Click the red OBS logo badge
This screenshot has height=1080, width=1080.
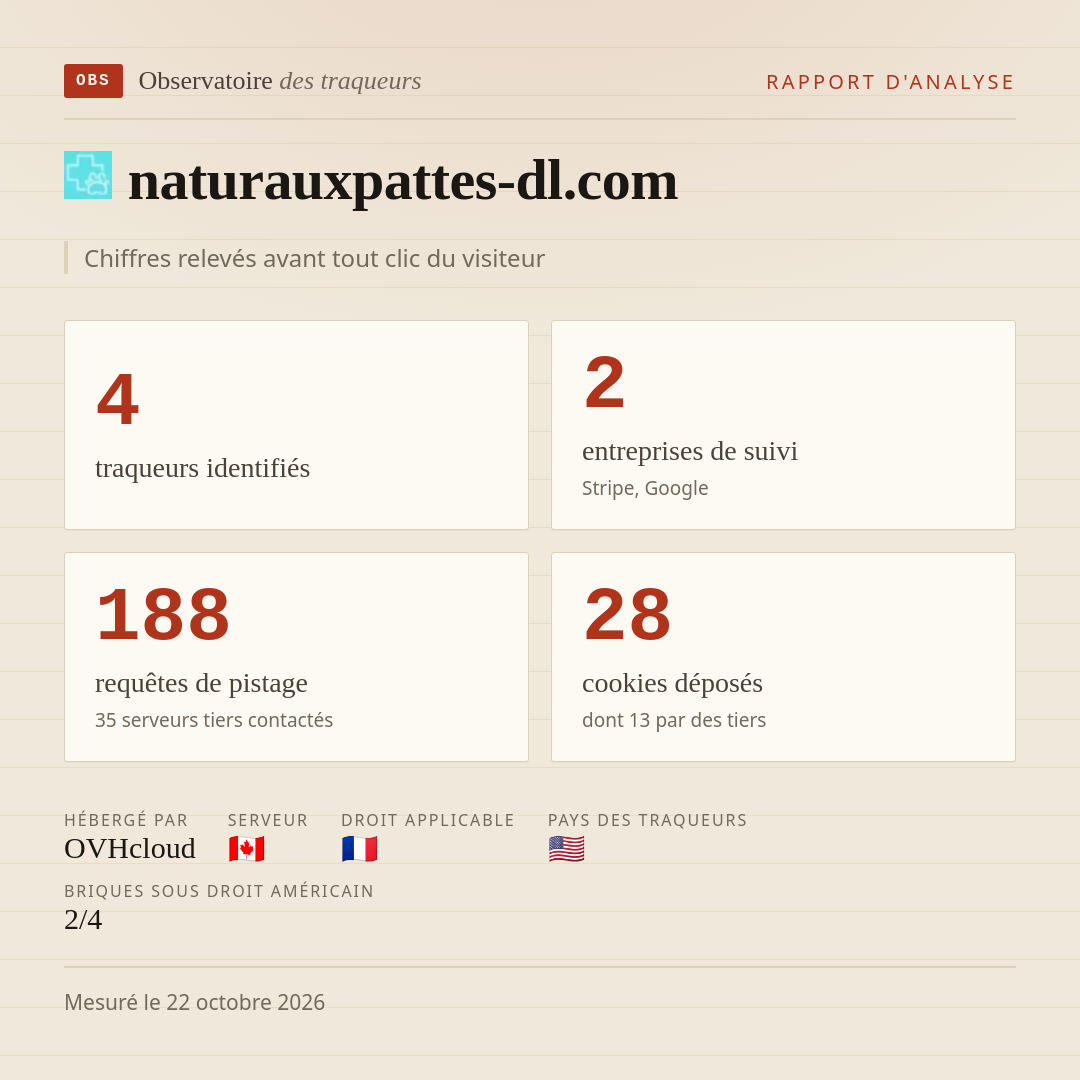pos(94,81)
